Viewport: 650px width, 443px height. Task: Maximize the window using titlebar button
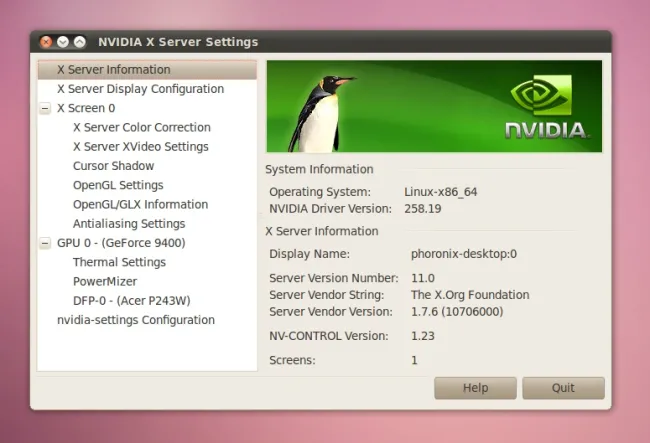pyautogui.click(x=80, y=42)
